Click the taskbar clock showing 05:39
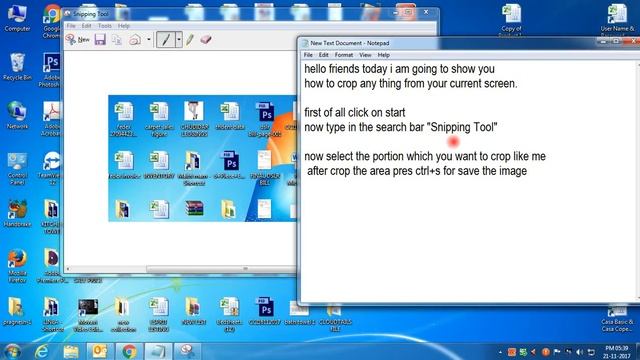The image size is (640, 360). (x=617, y=352)
